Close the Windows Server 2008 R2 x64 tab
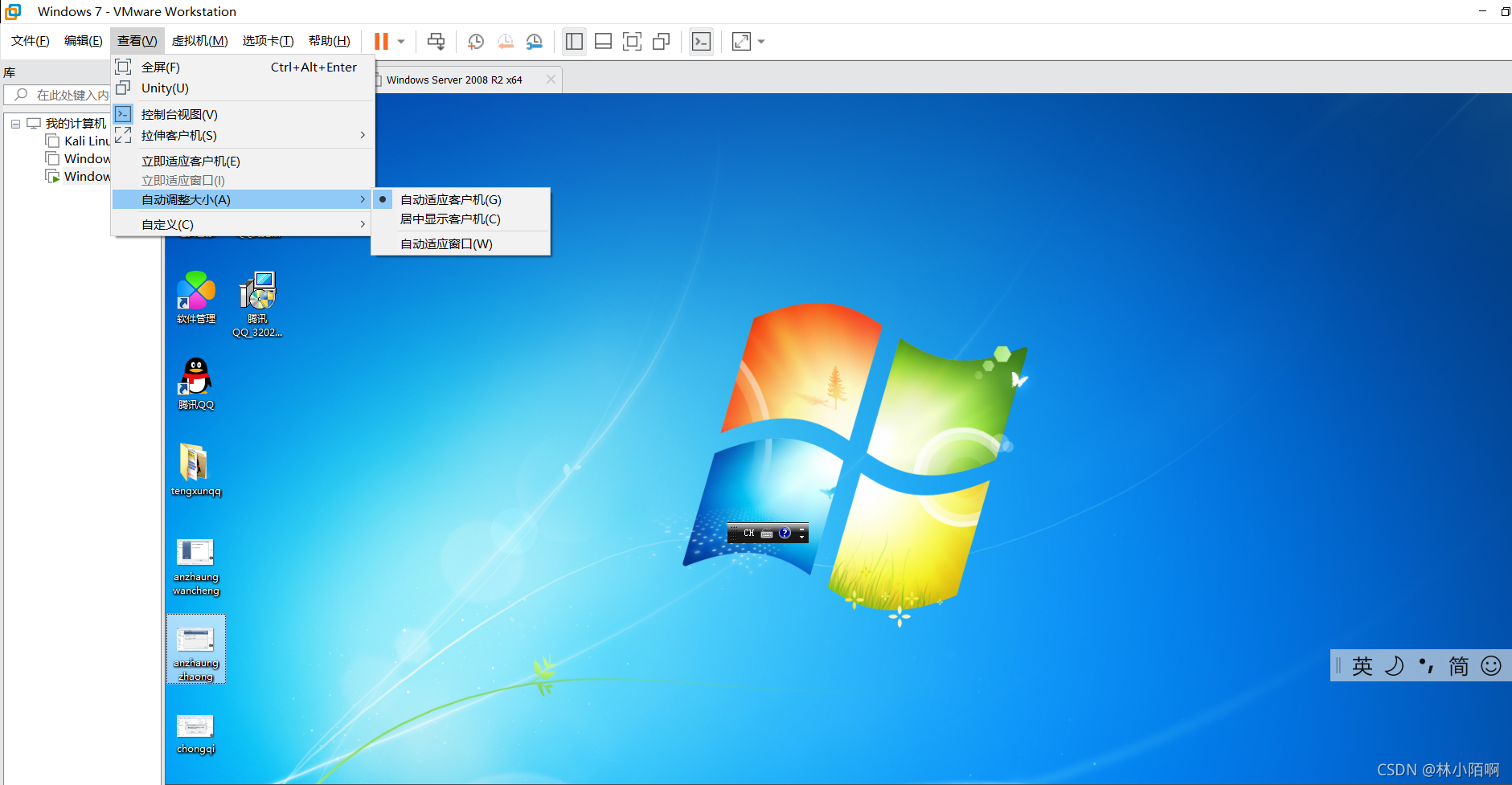Image resolution: width=1512 pixels, height=785 pixels. 551,80
